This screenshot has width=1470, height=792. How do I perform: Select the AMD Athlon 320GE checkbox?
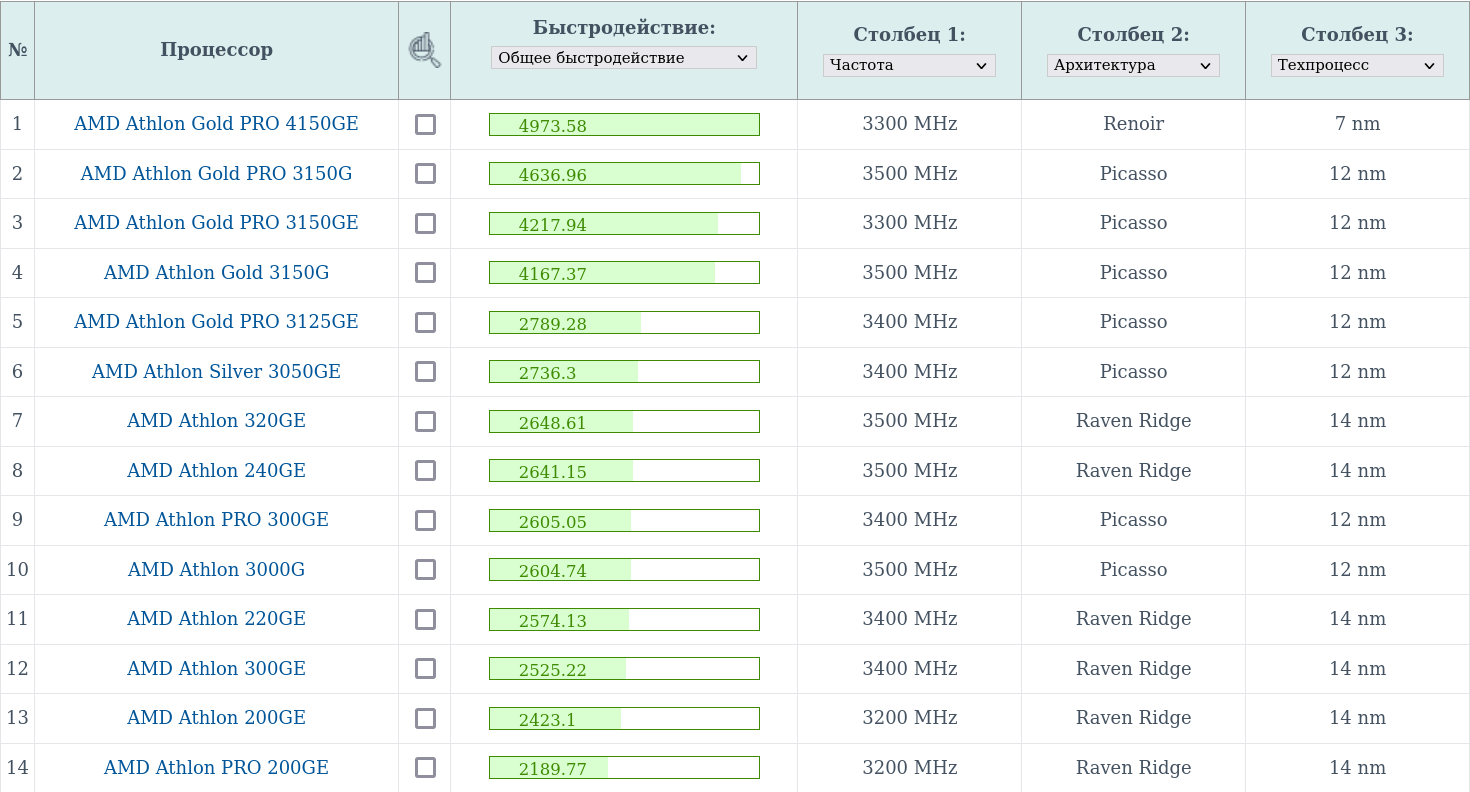click(x=425, y=421)
